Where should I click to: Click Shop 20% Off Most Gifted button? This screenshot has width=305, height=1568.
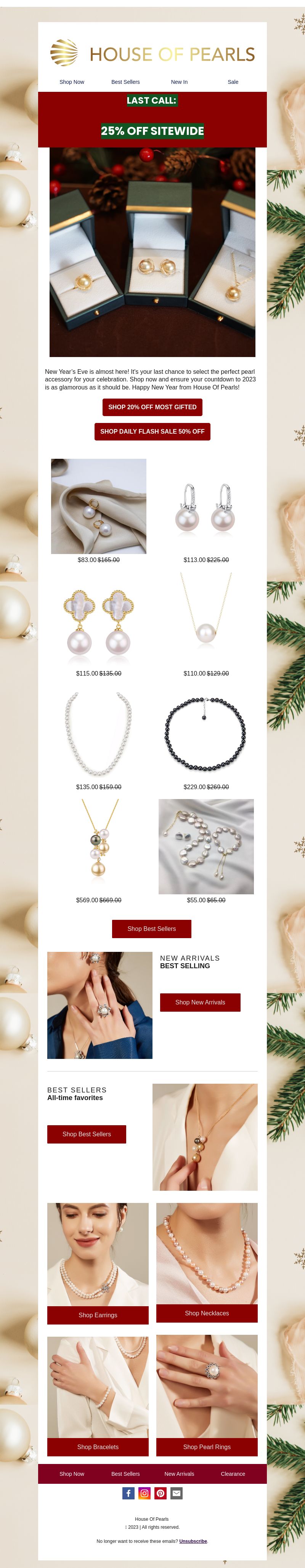[x=152, y=407]
